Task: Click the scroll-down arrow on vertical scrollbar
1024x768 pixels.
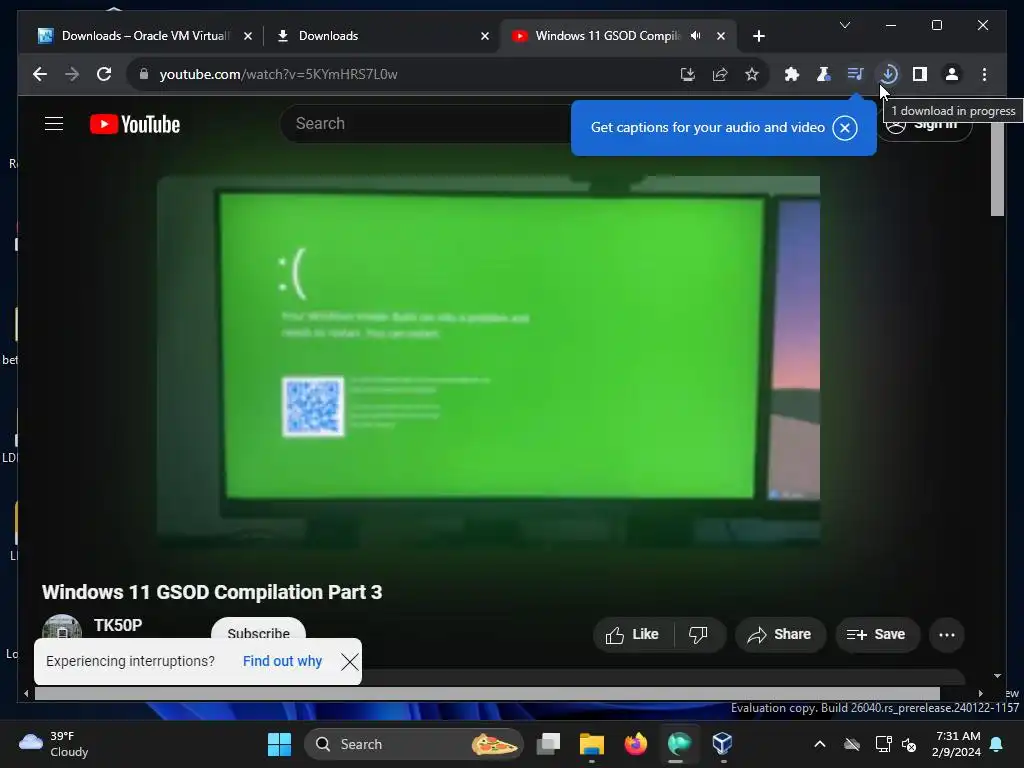Action: (997, 676)
